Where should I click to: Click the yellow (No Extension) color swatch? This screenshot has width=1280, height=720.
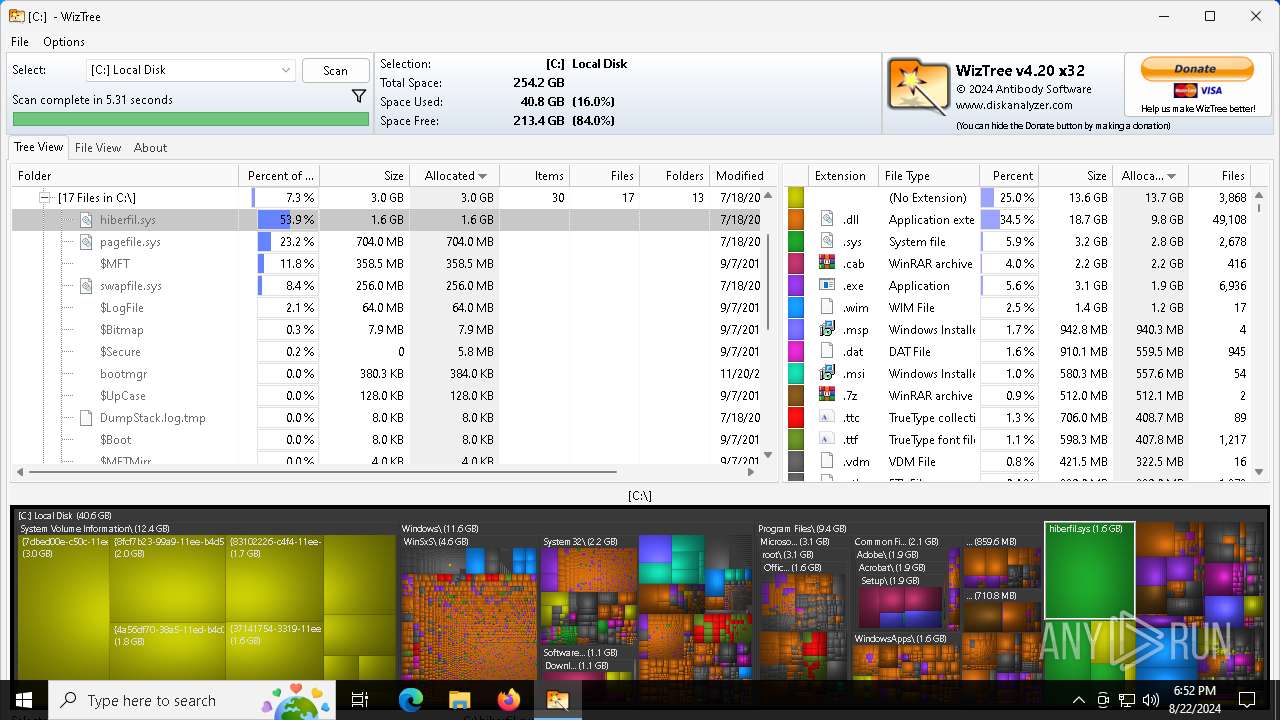(796, 198)
